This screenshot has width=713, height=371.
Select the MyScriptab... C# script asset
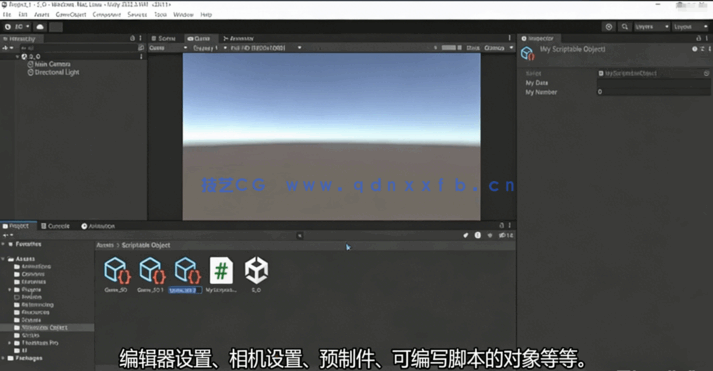point(221,275)
